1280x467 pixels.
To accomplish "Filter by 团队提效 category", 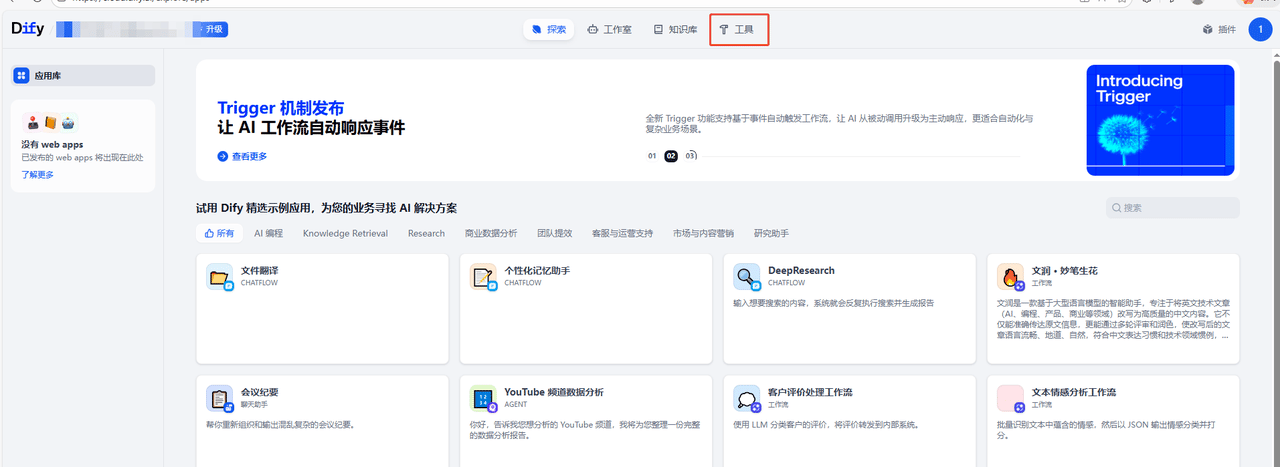I will pyautogui.click(x=554, y=233).
